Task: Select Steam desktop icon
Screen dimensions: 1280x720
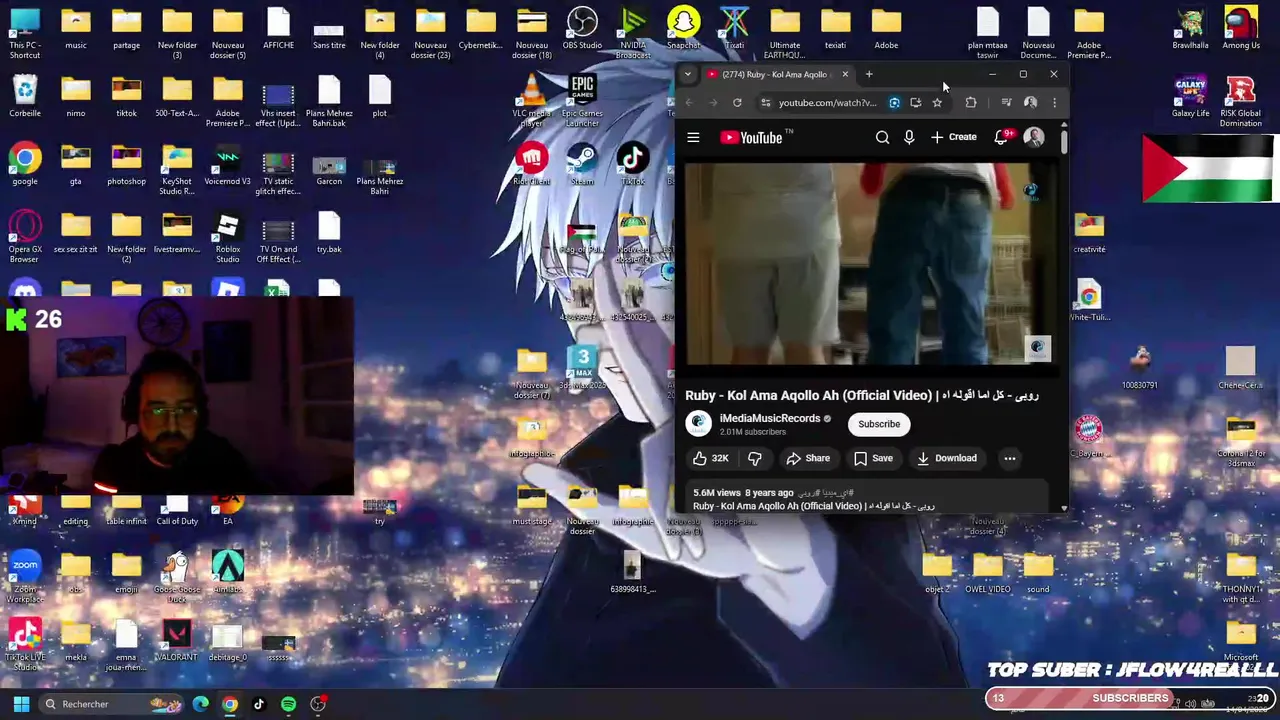Action: tap(582, 165)
